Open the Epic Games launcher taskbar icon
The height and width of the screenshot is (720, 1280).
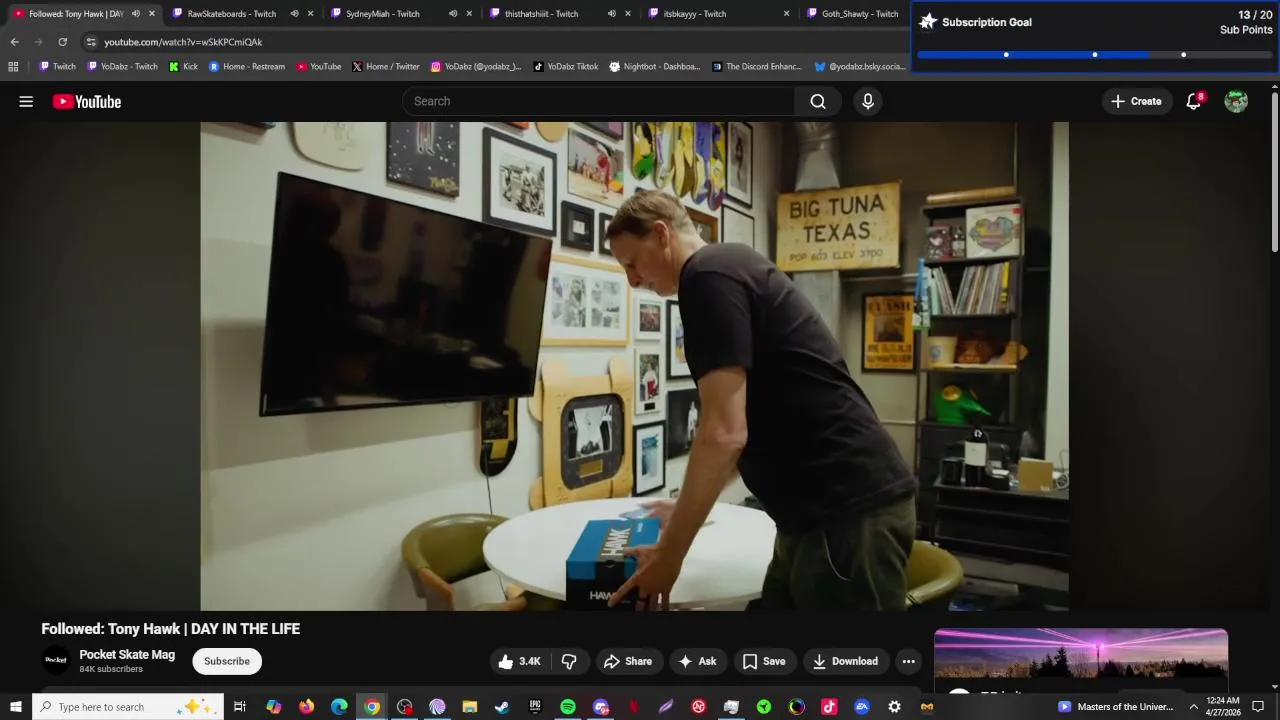[x=535, y=707]
